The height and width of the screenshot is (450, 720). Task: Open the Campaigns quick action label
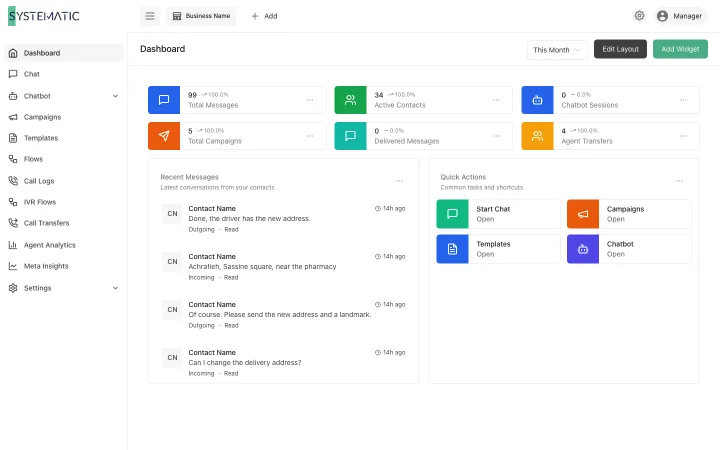pyautogui.click(x=625, y=209)
